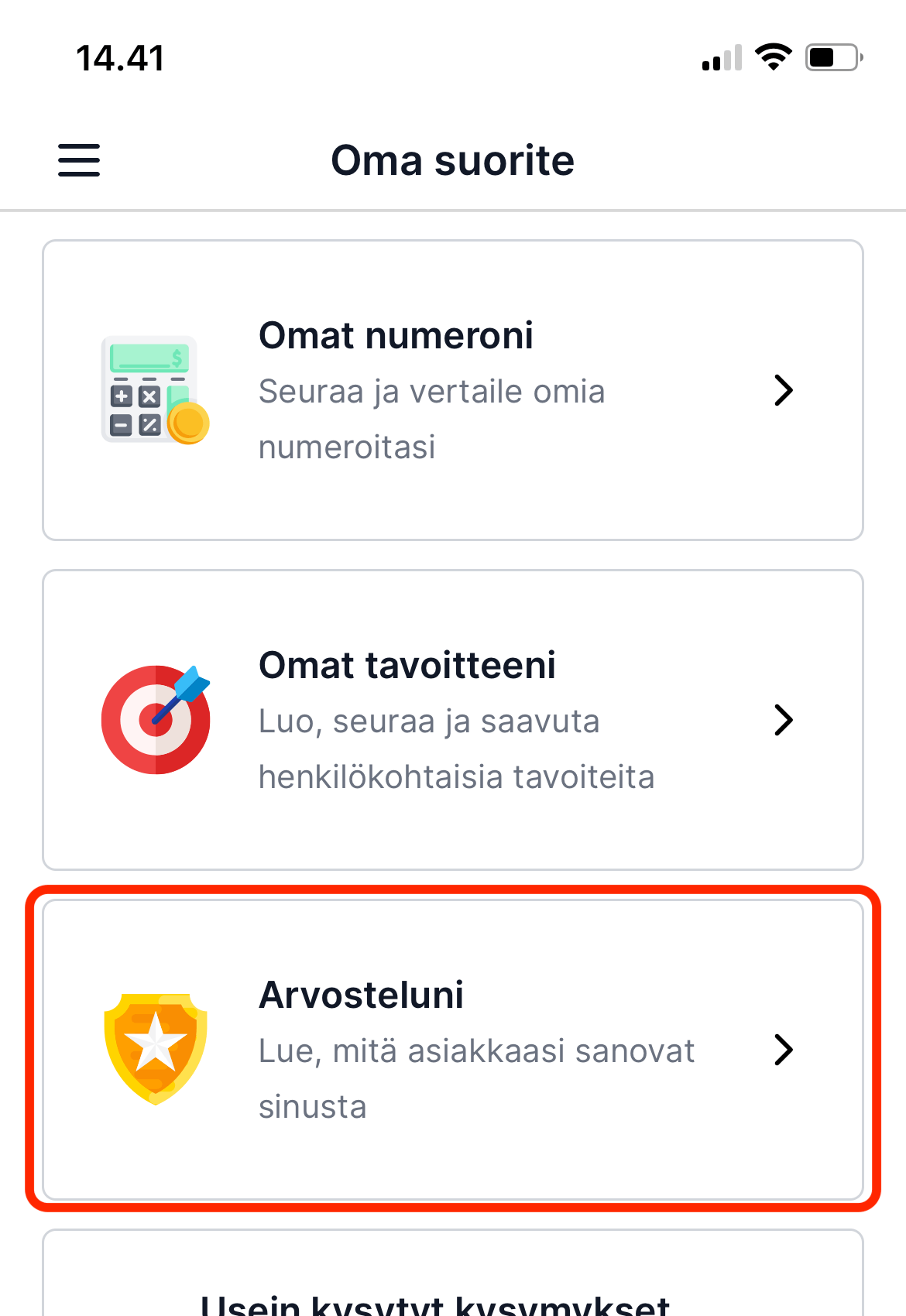Tap the cellular signal bars icon
The width and height of the screenshot is (906, 1316).
[722, 58]
